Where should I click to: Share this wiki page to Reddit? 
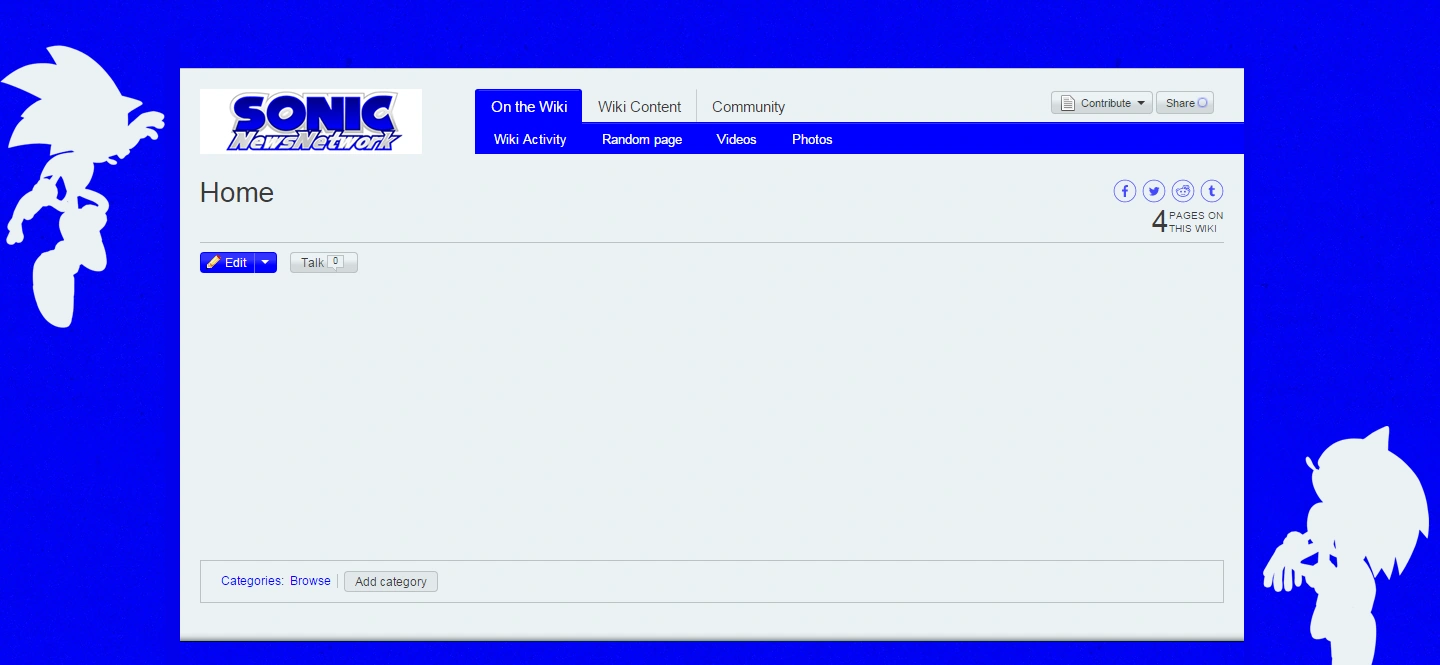(1183, 191)
